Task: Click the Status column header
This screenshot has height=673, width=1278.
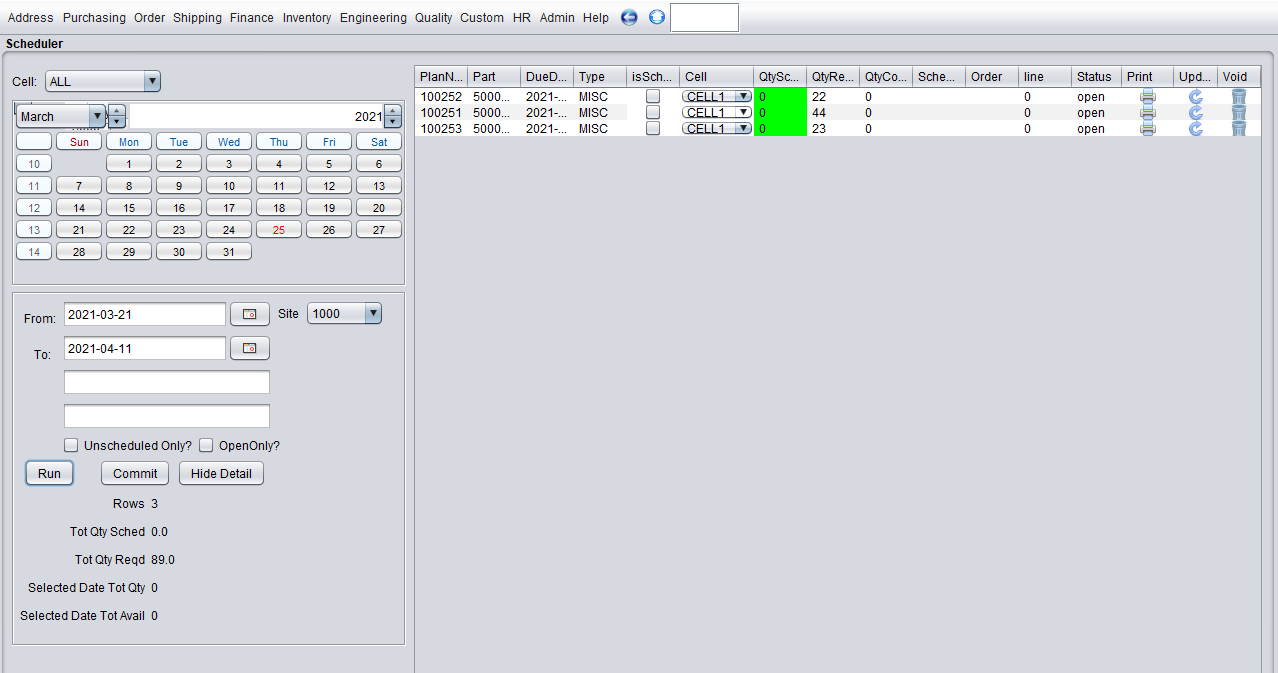Action: pyautogui.click(x=1096, y=77)
